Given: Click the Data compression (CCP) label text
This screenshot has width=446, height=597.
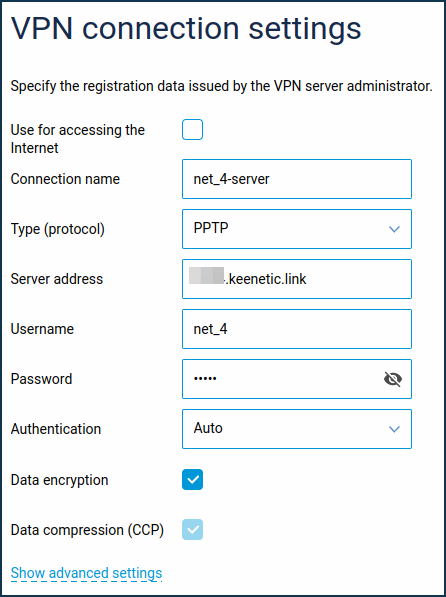Looking at the screenshot, I should click(x=87, y=530).
